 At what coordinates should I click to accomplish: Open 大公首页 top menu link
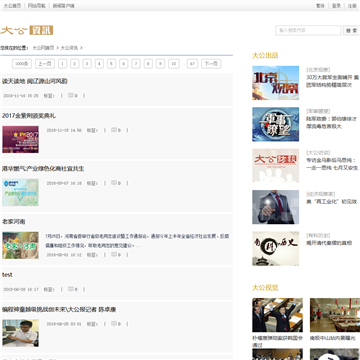tap(12, 6)
